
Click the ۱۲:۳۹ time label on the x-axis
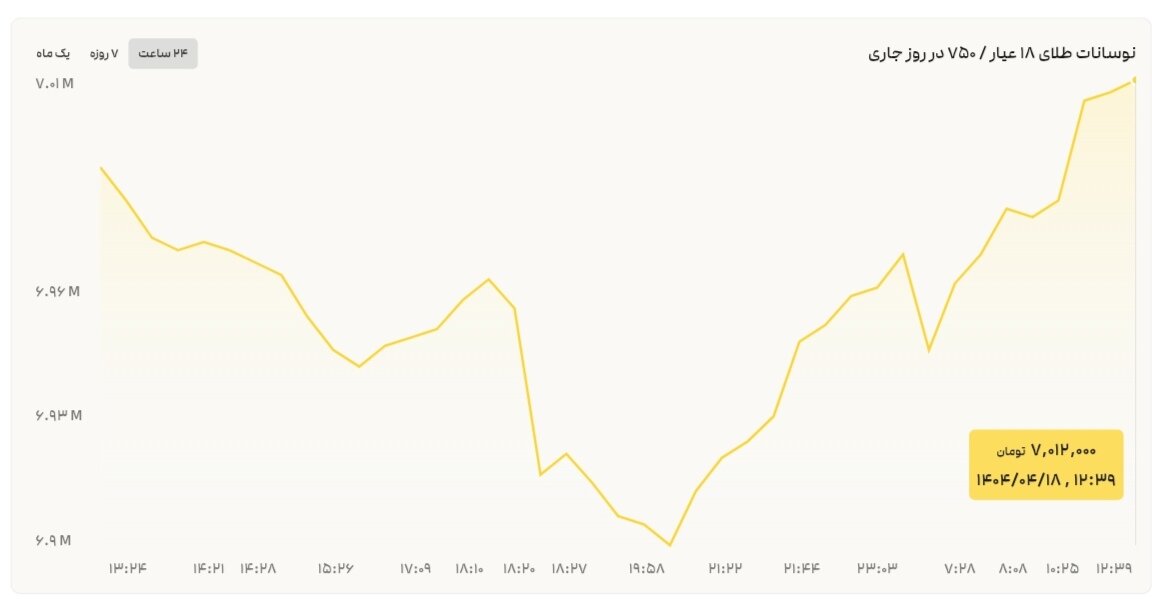1115,568
